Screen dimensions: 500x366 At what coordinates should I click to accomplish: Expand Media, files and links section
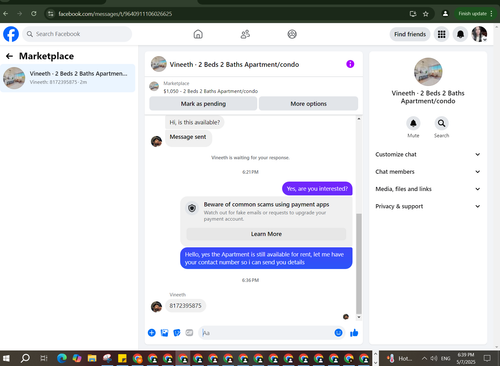click(x=428, y=189)
